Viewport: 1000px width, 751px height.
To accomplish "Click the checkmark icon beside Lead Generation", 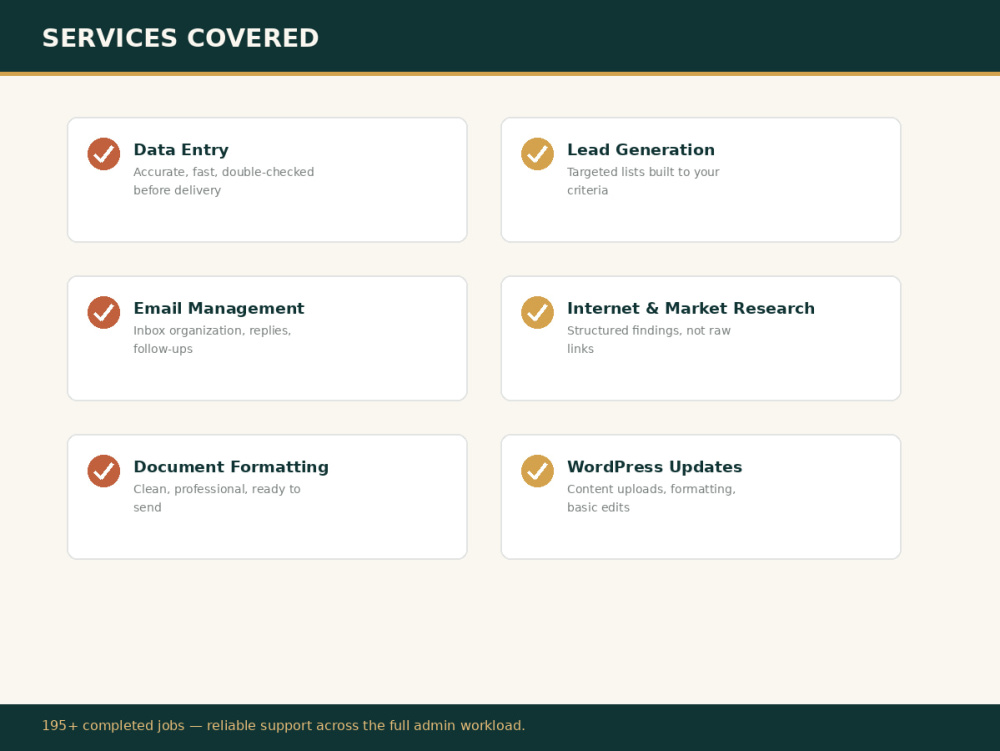I will click(538, 154).
